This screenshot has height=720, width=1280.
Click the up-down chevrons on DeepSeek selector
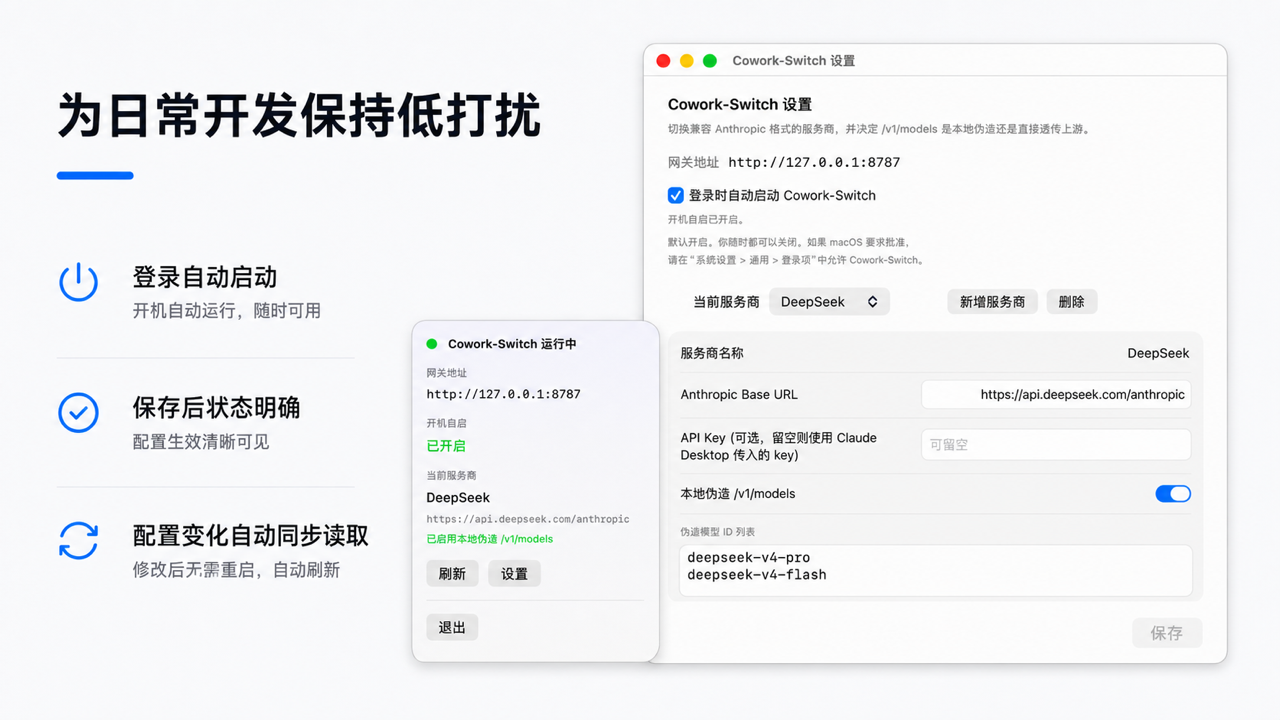click(872, 302)
